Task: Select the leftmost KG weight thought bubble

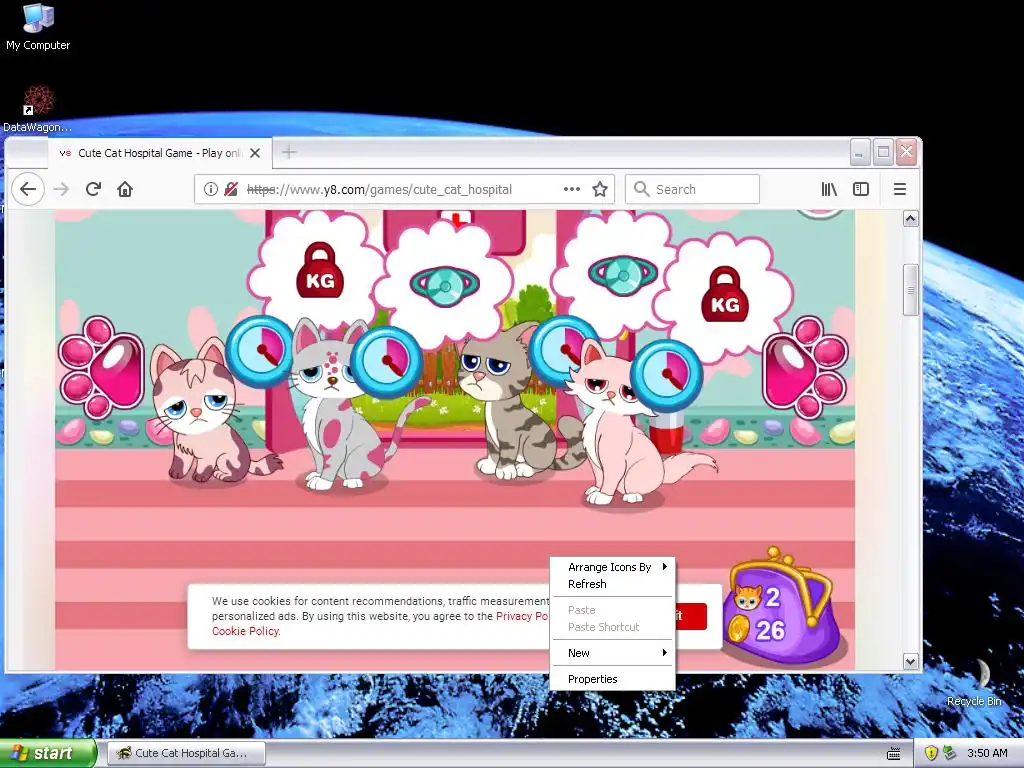Action: 317,271
